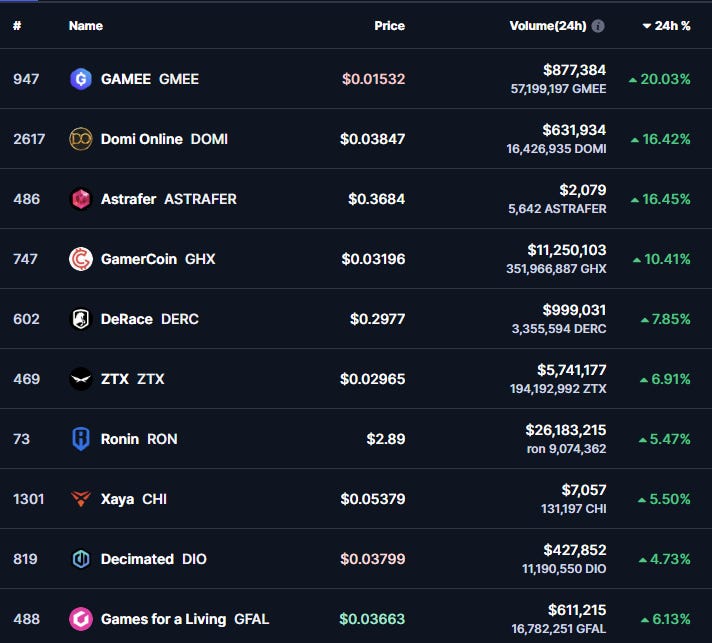712x643 pixels.
Task: Click GAMEE price $0.01532
Action: coord(373,79)
